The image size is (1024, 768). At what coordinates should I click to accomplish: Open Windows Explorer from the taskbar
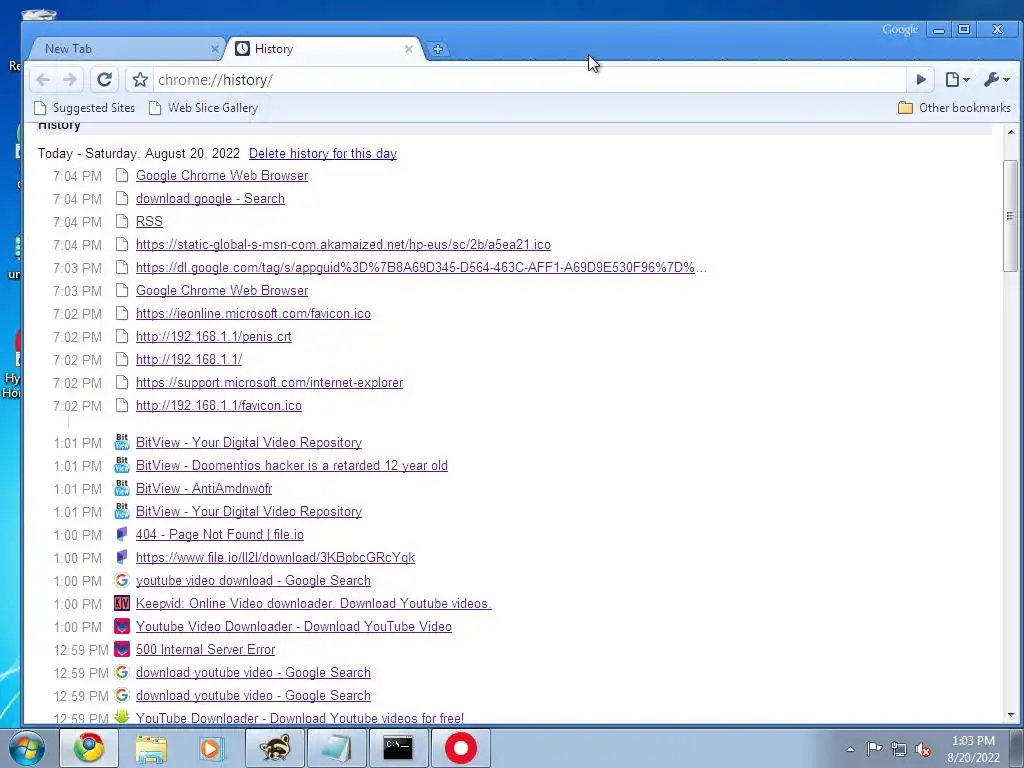151,748
